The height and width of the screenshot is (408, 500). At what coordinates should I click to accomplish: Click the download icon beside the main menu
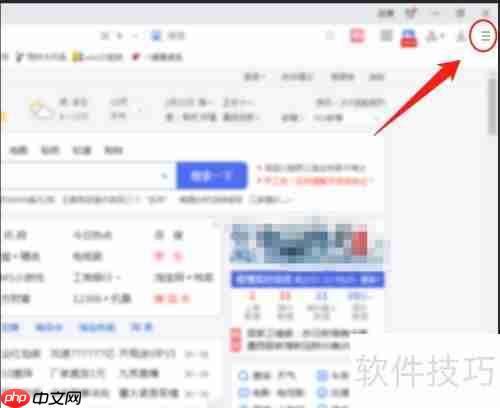pyautogui.click(x=461, y=36)
